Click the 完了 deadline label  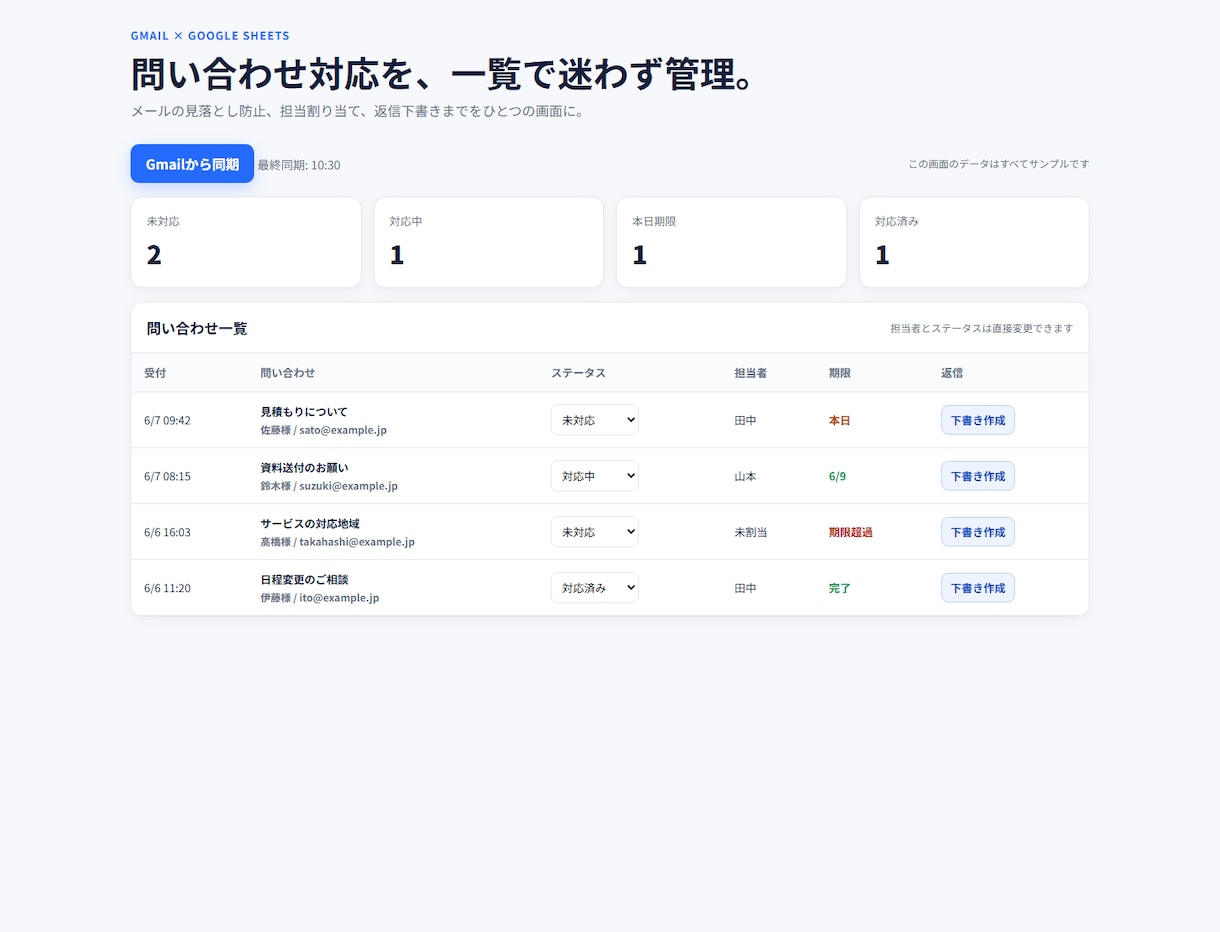pos(840,588)
